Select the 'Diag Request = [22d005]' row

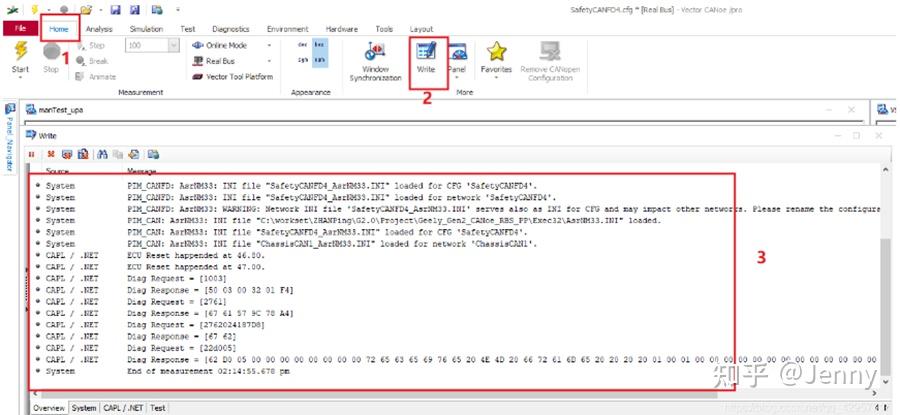pos(456,348)
